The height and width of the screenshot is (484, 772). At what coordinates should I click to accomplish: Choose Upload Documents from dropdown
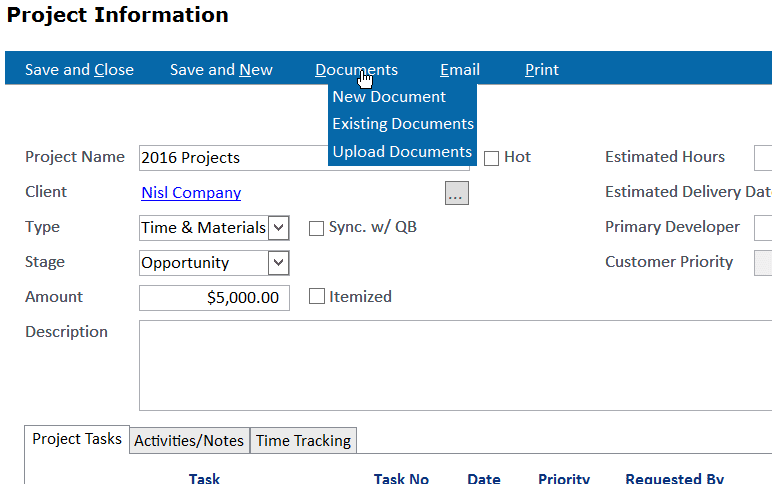(402, 152)
